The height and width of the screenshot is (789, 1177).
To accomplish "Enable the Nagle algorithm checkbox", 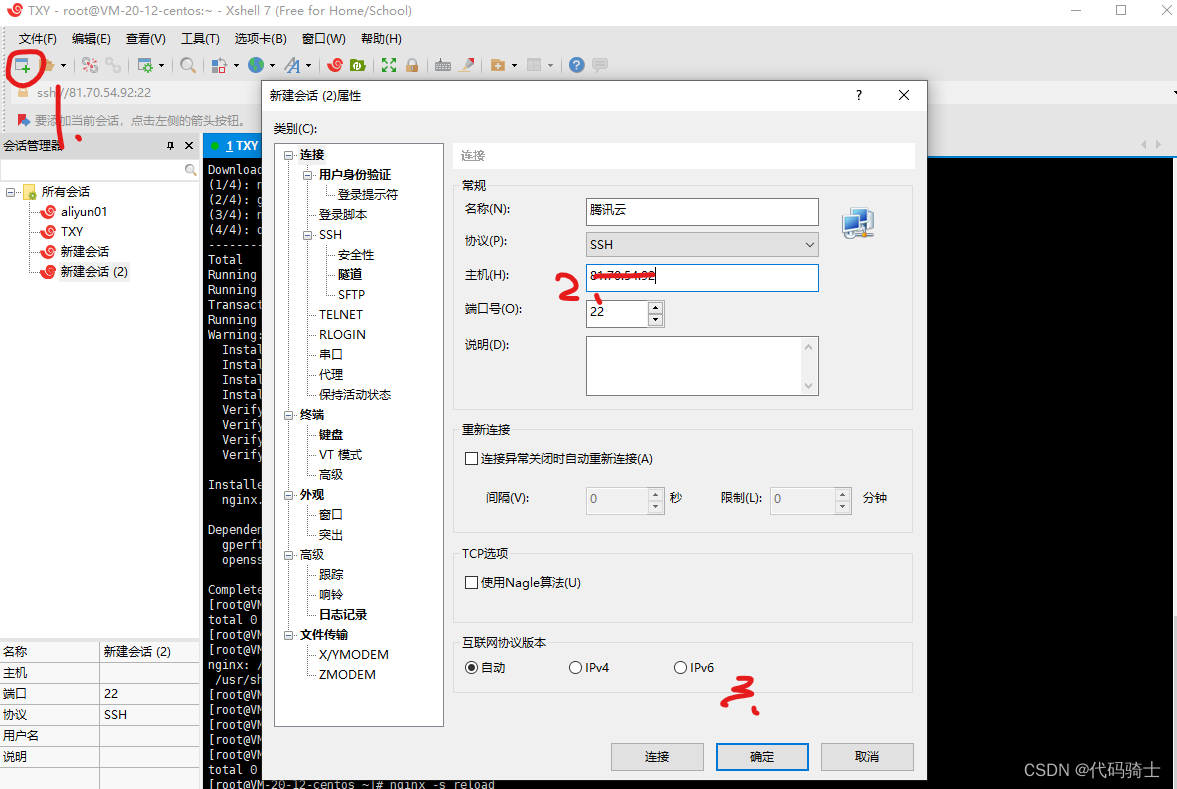I will (471, 583).
